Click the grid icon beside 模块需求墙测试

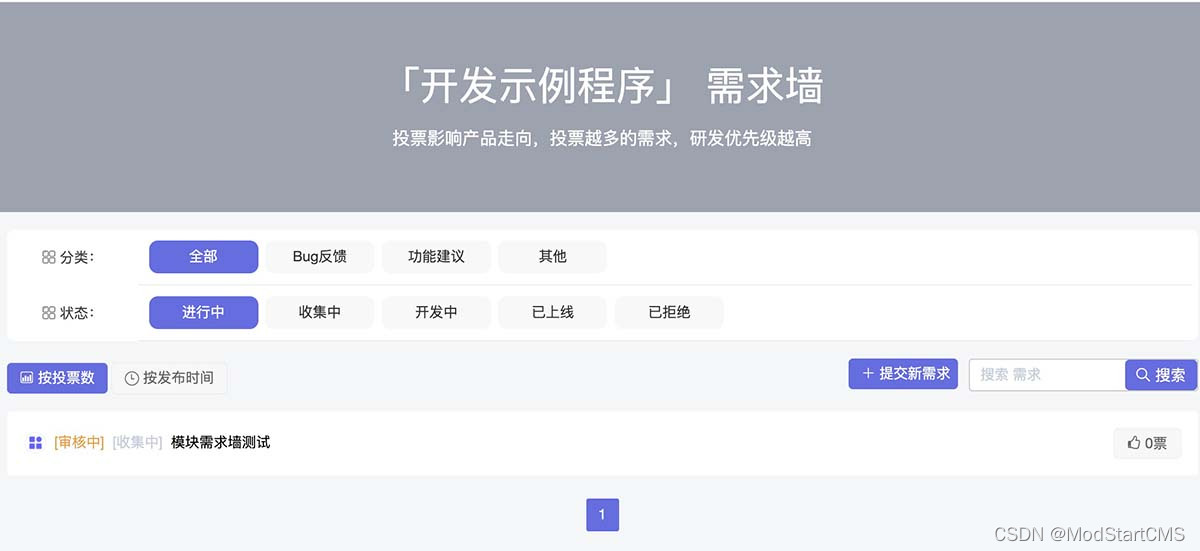point(35,443)
